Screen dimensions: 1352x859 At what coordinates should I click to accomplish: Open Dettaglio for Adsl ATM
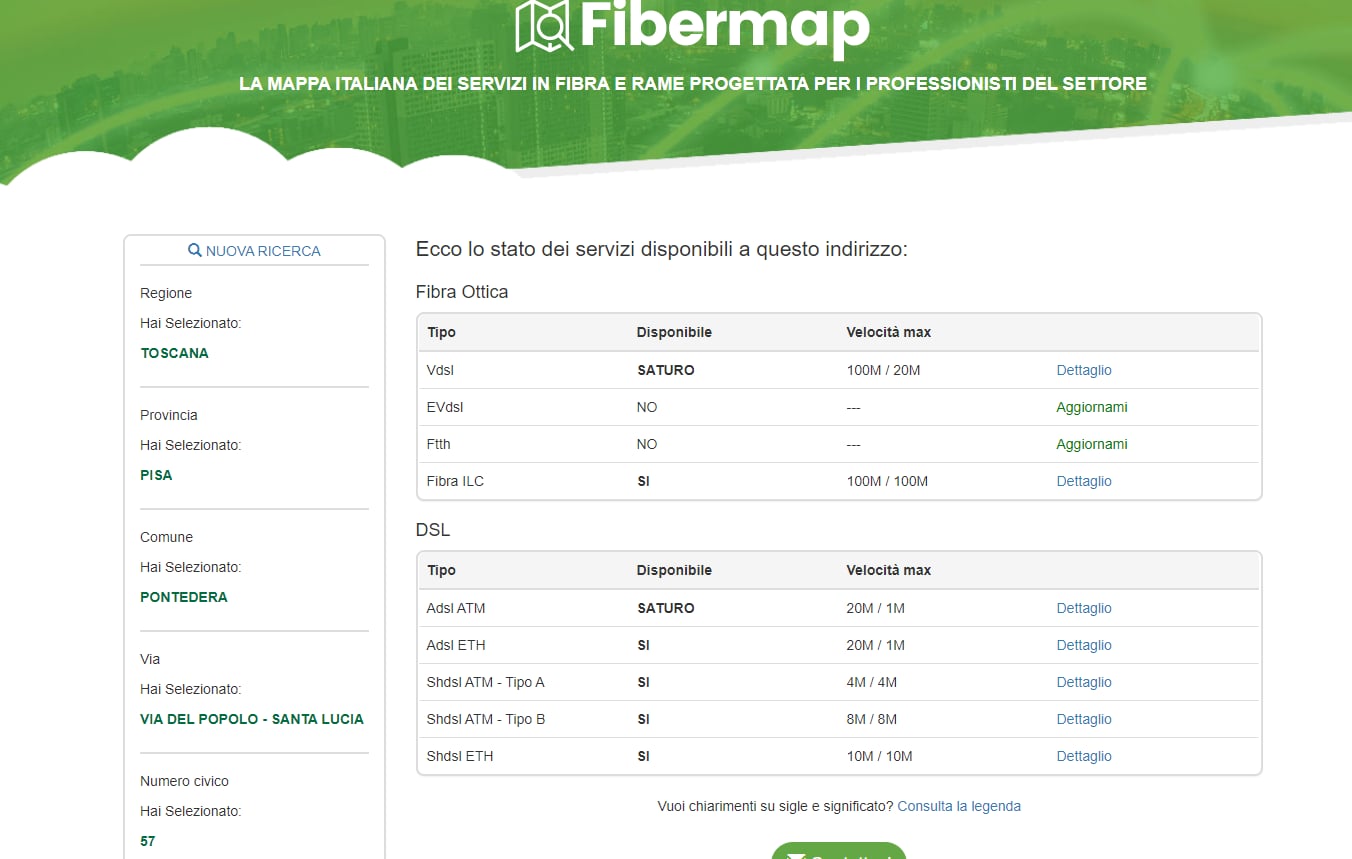(1084, 608)
